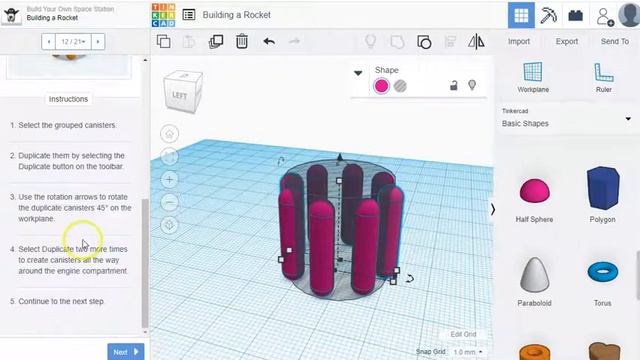The image size is (640, 360).
Task: Click the lesson avatar icon at top left
Action: [x=11, y=16]
